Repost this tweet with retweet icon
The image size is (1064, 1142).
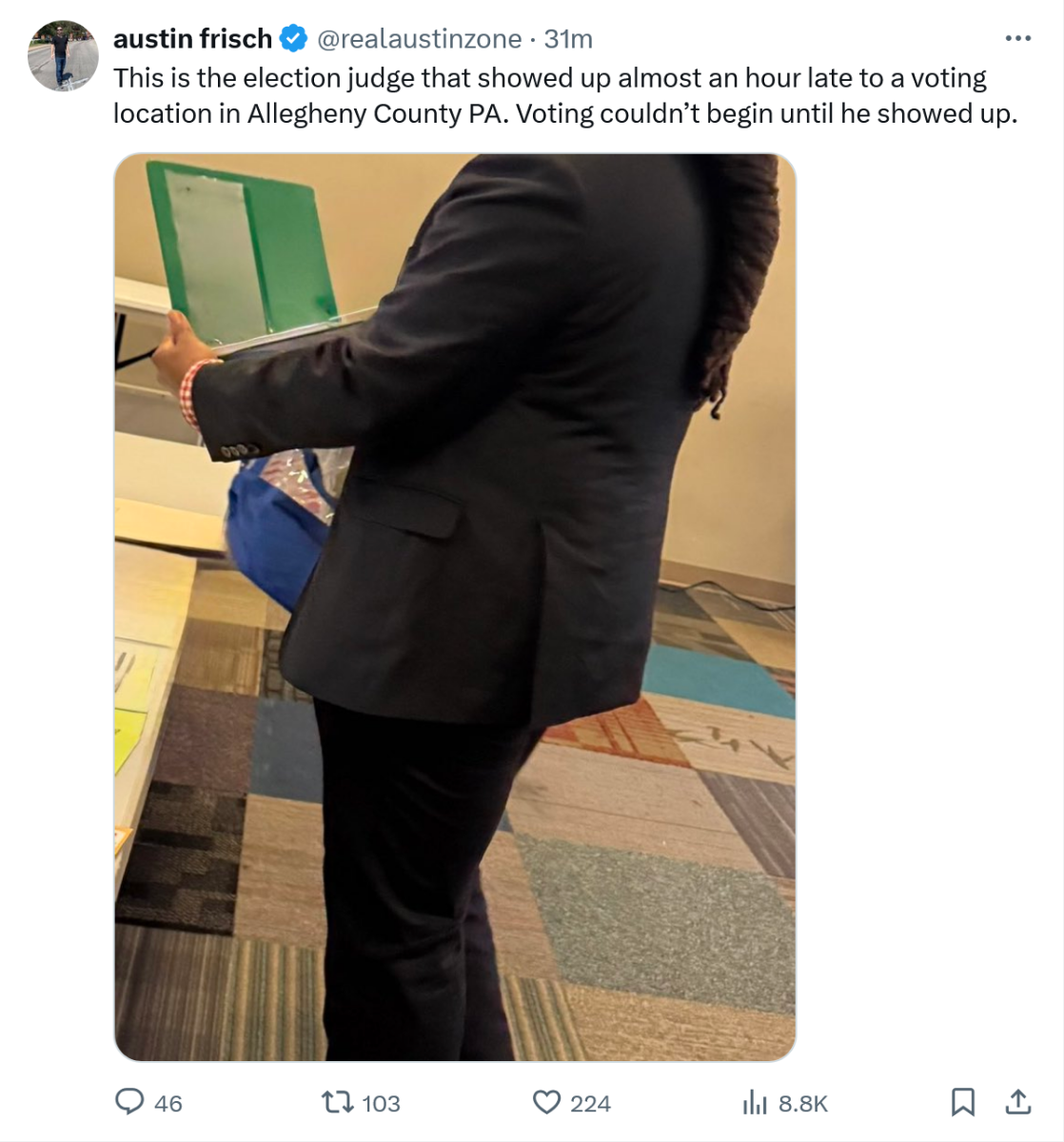coord(336,1102)
